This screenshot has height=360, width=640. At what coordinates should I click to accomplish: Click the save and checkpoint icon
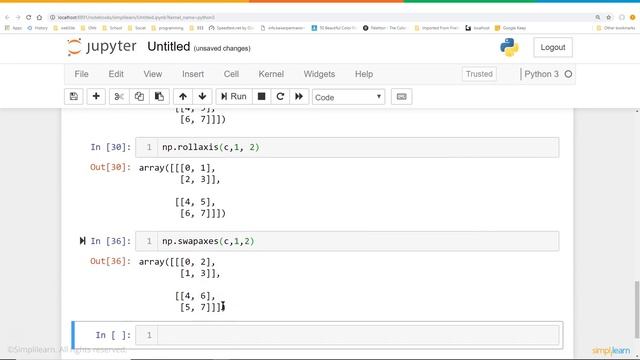point(74,97)
